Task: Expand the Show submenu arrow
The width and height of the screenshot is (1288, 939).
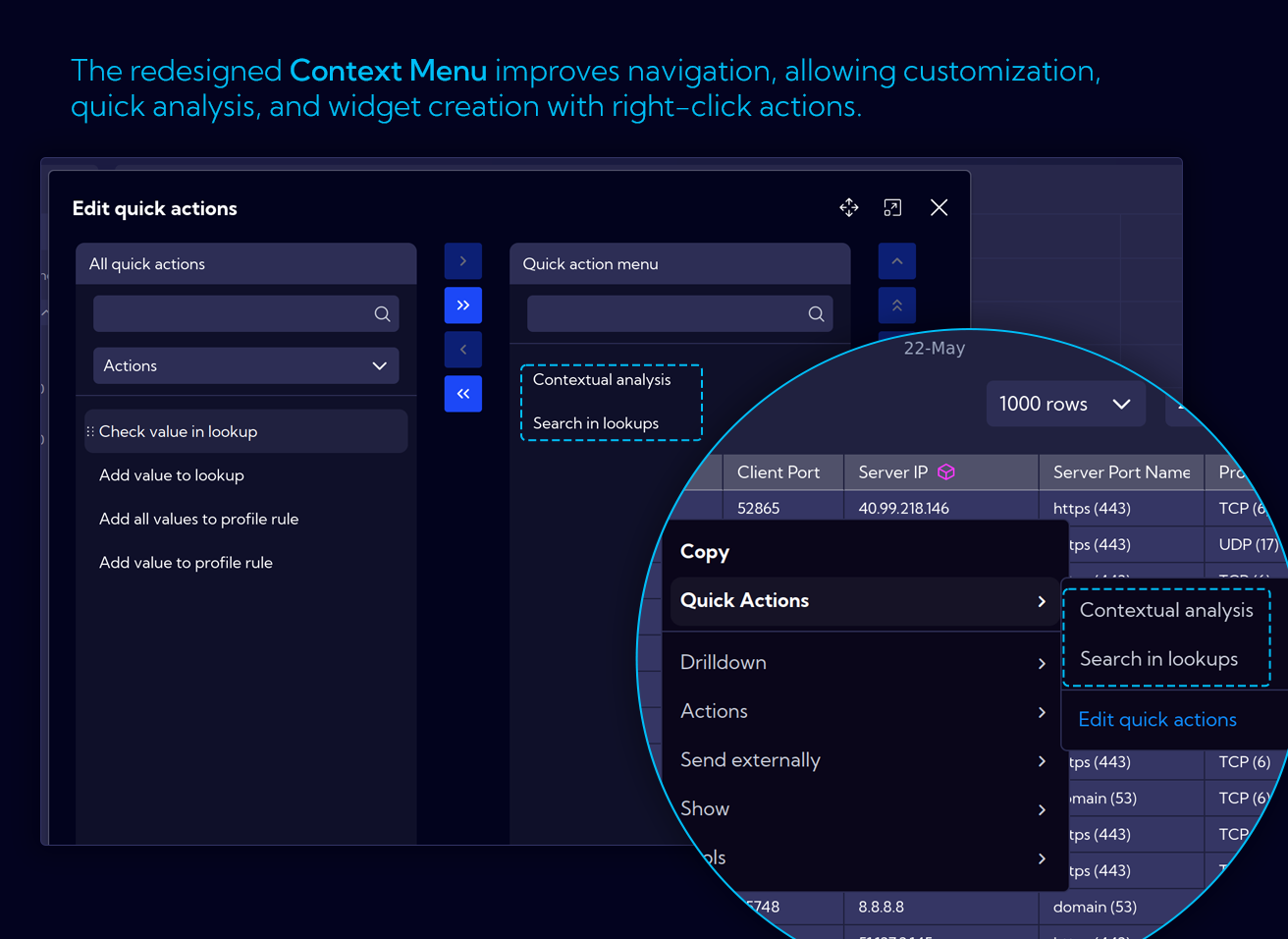Action: [1042, 809]
